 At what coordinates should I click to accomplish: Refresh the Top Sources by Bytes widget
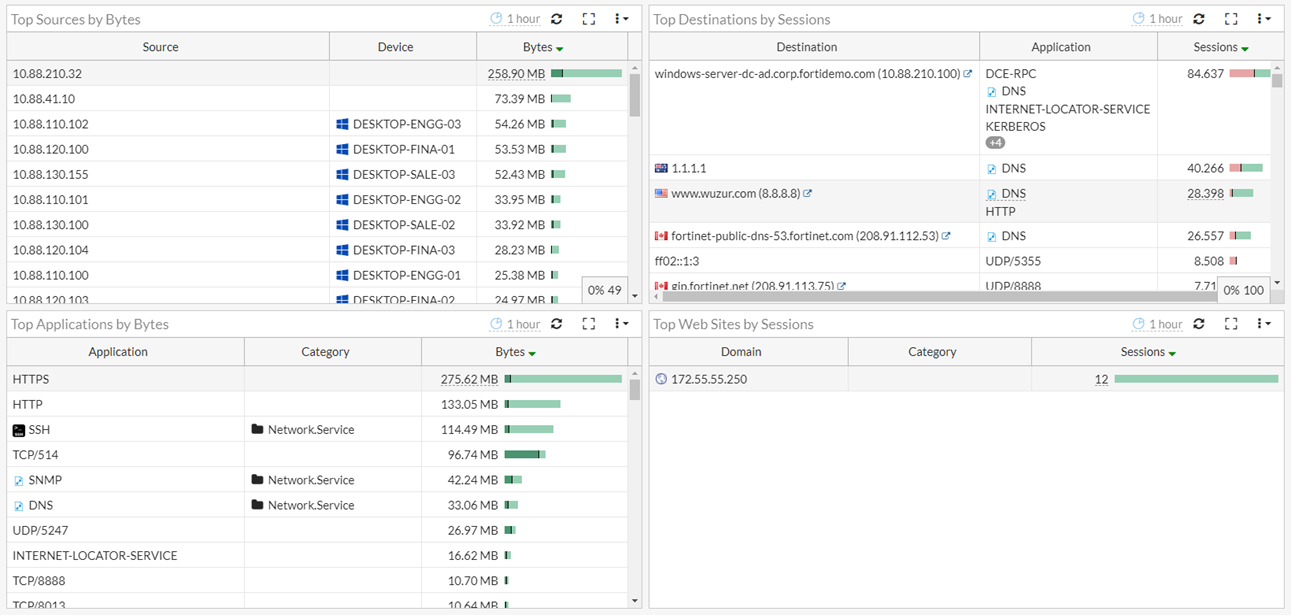tap(557, 19)
